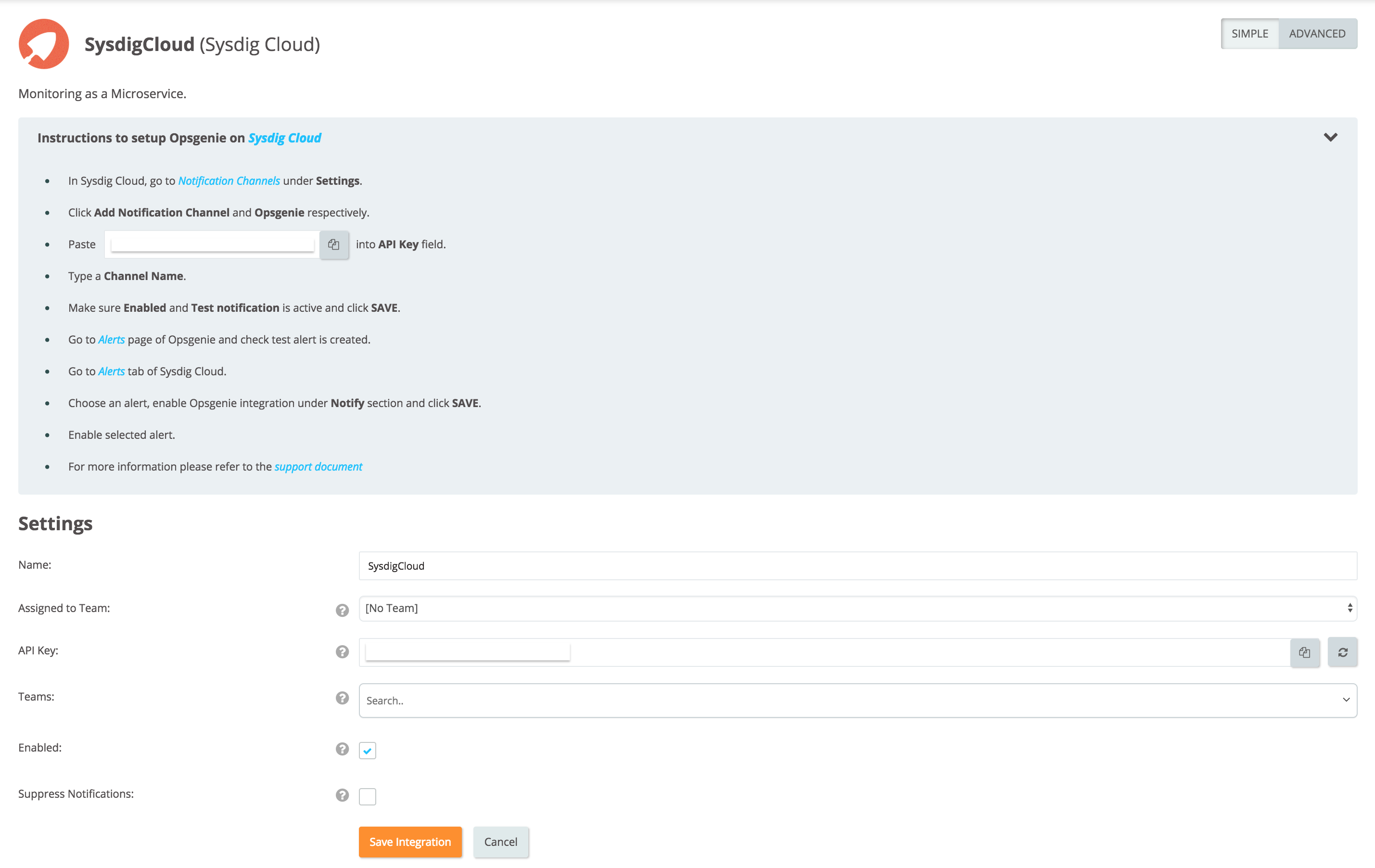Viewport: 1375px width, 868px height.
Task: Click the Name input field
Action: point(857,565)
